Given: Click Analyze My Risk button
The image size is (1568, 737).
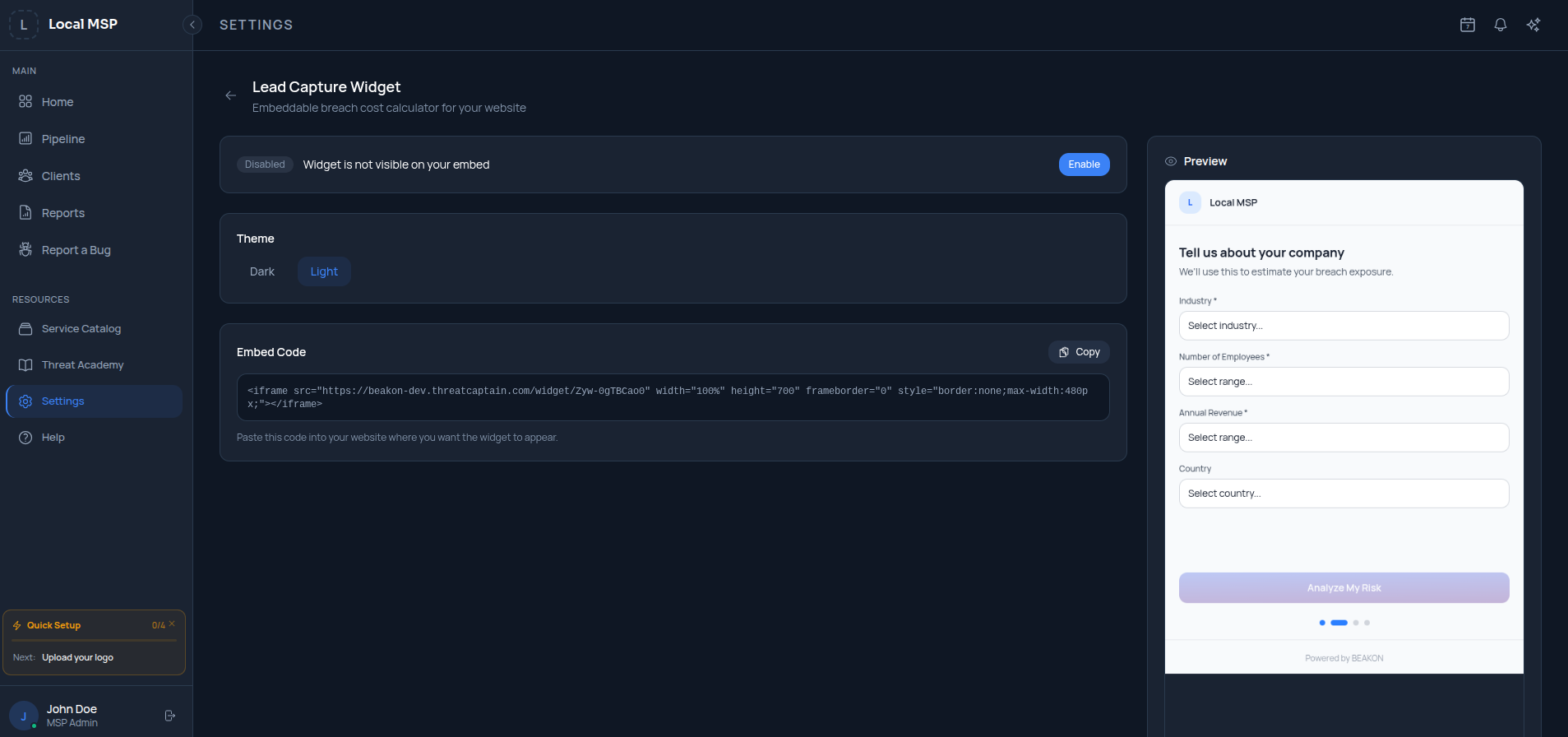Looking at the screenshot, I should pos(1344,588).
